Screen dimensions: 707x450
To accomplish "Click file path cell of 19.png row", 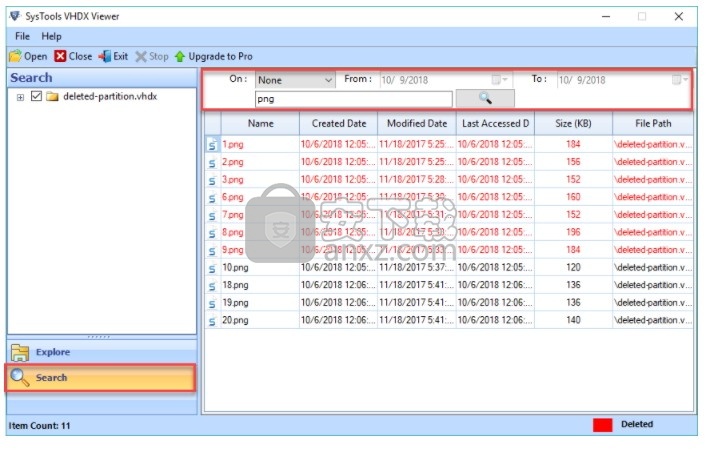I will pyautogui.click(x=652, y=303).
